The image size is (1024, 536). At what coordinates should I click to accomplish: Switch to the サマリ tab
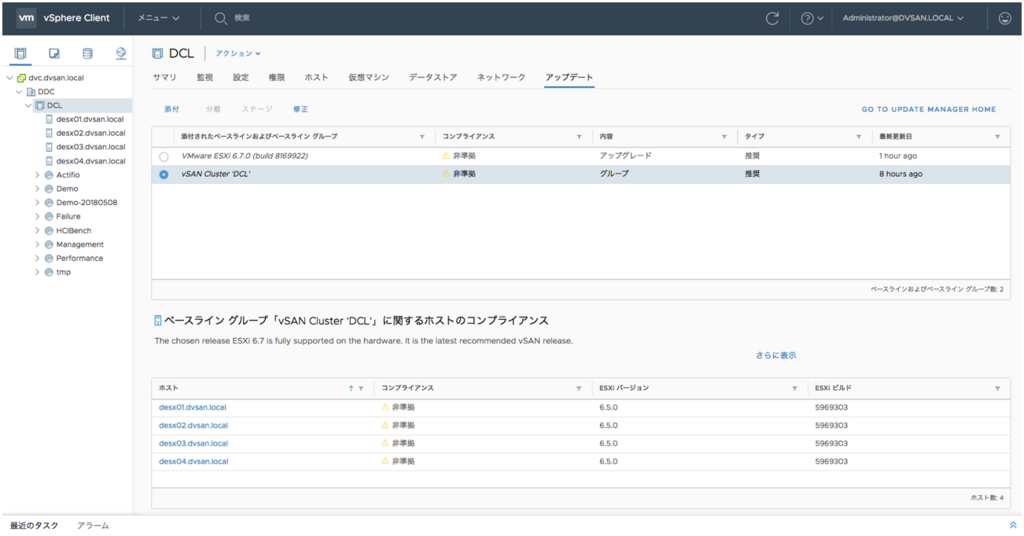click(x=165, y=77)
